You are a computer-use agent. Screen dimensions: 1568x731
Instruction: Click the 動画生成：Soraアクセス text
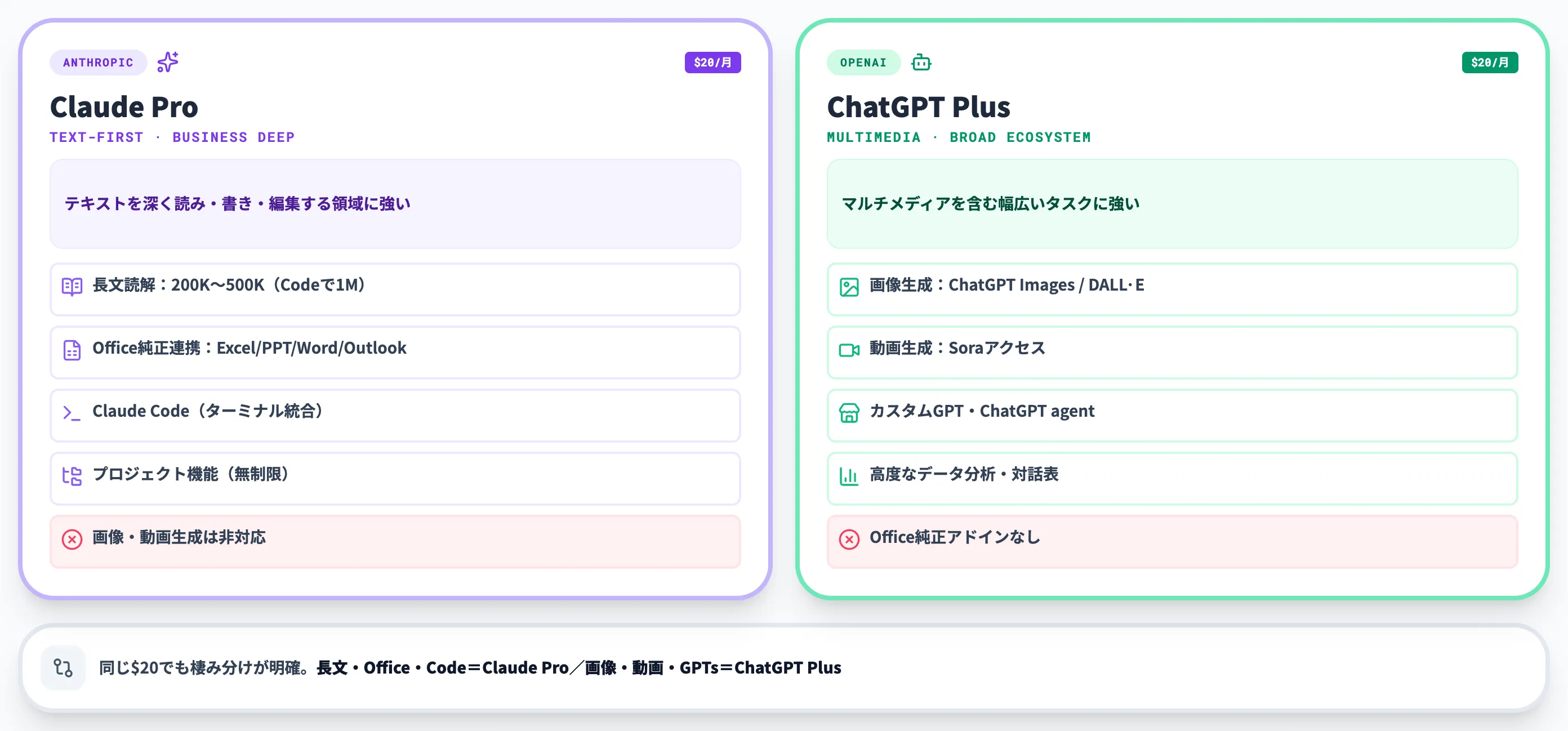point(957,347)
